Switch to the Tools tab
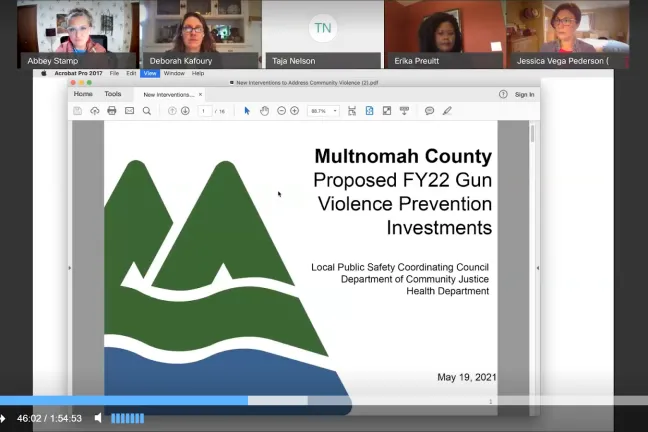 pos(113,94)
